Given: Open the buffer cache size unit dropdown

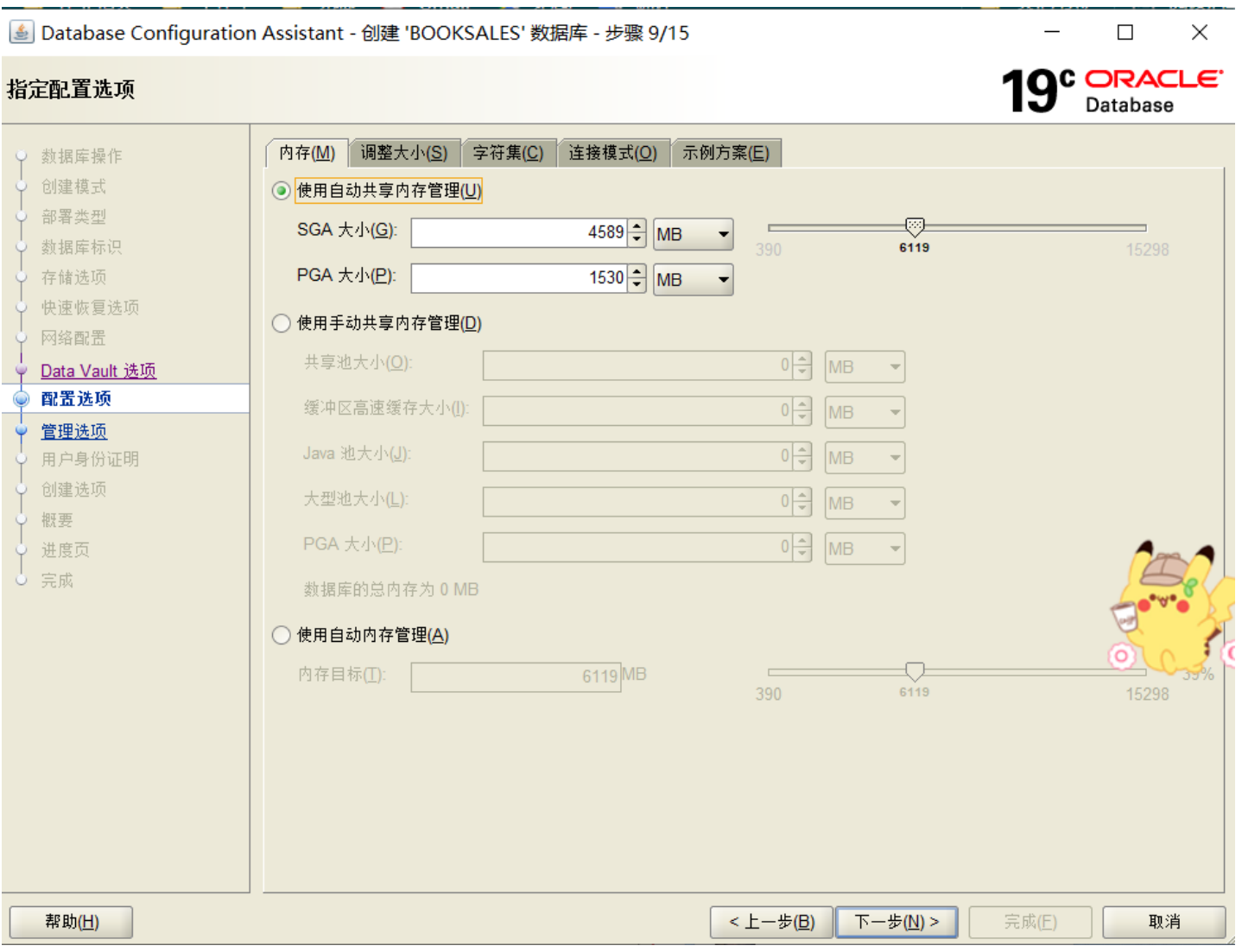Looking at the screenshot, I should tap(865, 412).
